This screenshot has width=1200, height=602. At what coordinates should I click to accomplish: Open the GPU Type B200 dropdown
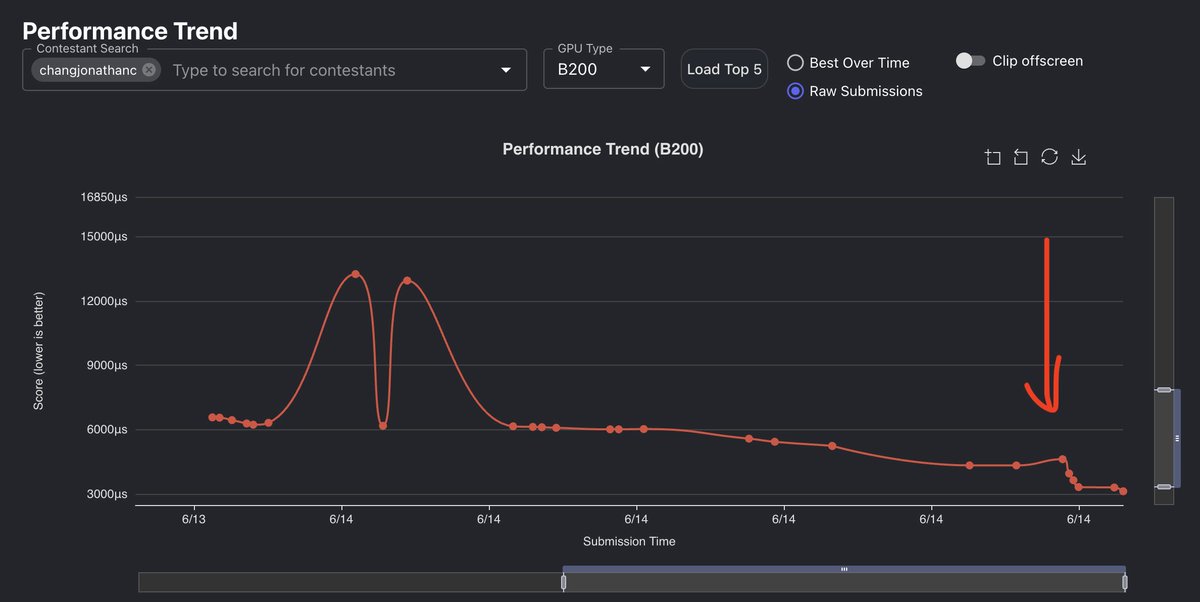[603, 69]
